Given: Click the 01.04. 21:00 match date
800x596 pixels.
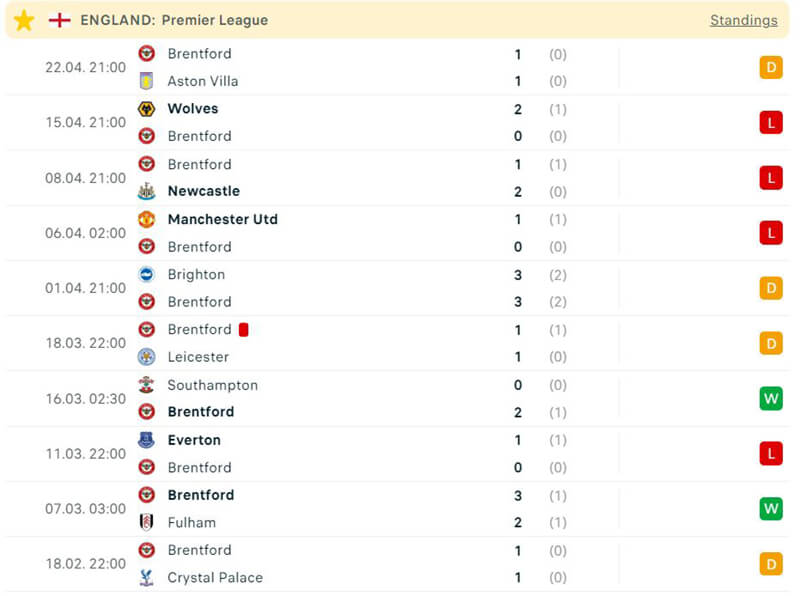Looking at the screenshot, I should (86, 288).
